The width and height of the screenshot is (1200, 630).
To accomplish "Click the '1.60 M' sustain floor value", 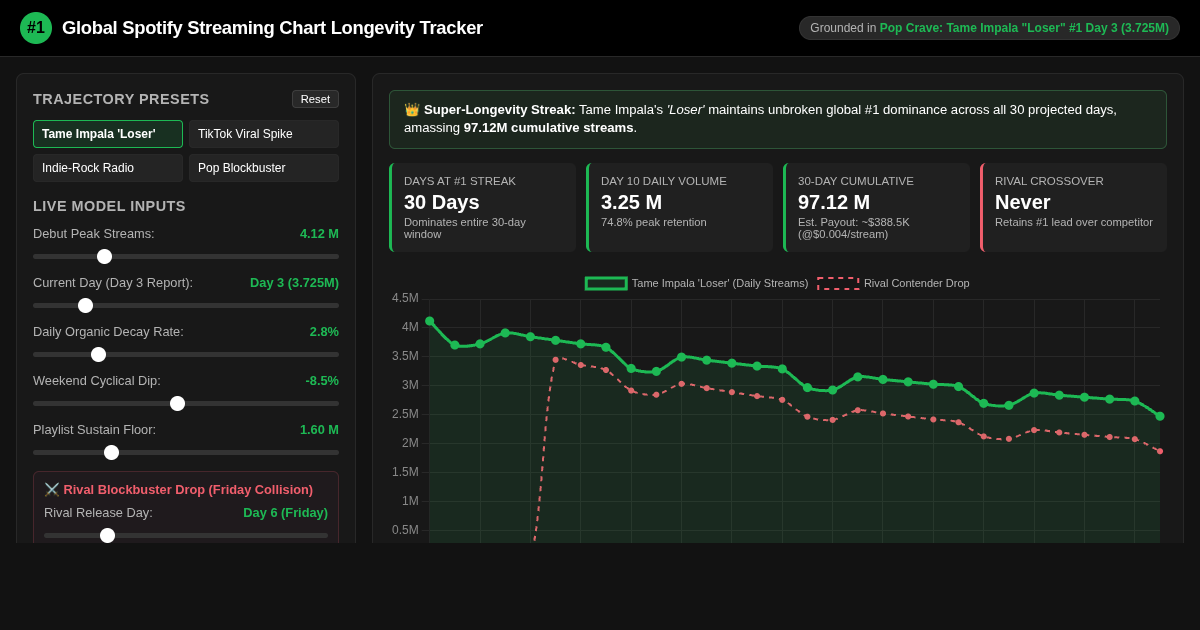I will 319,429.
